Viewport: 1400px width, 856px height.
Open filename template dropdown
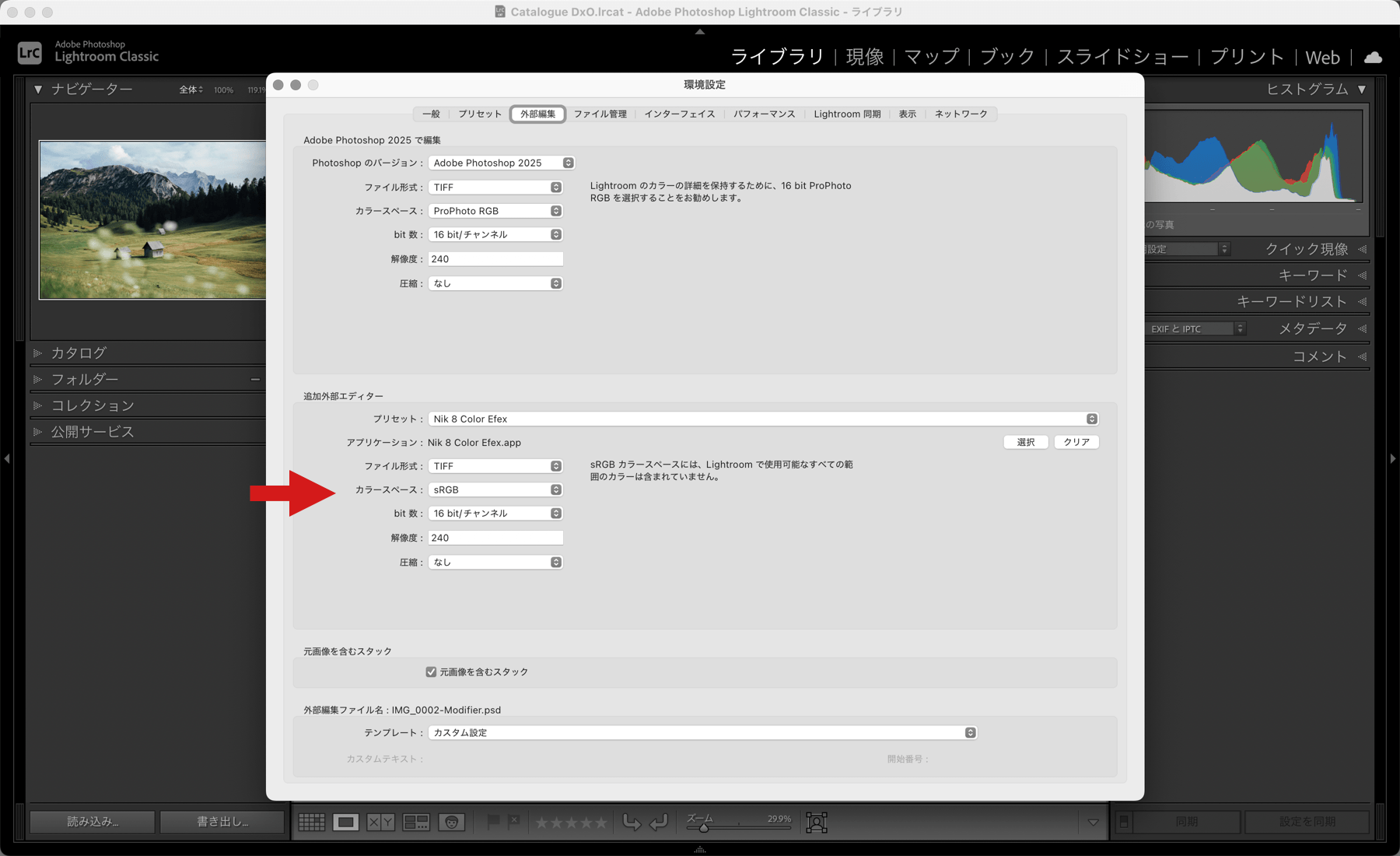[x=702, y=732]
